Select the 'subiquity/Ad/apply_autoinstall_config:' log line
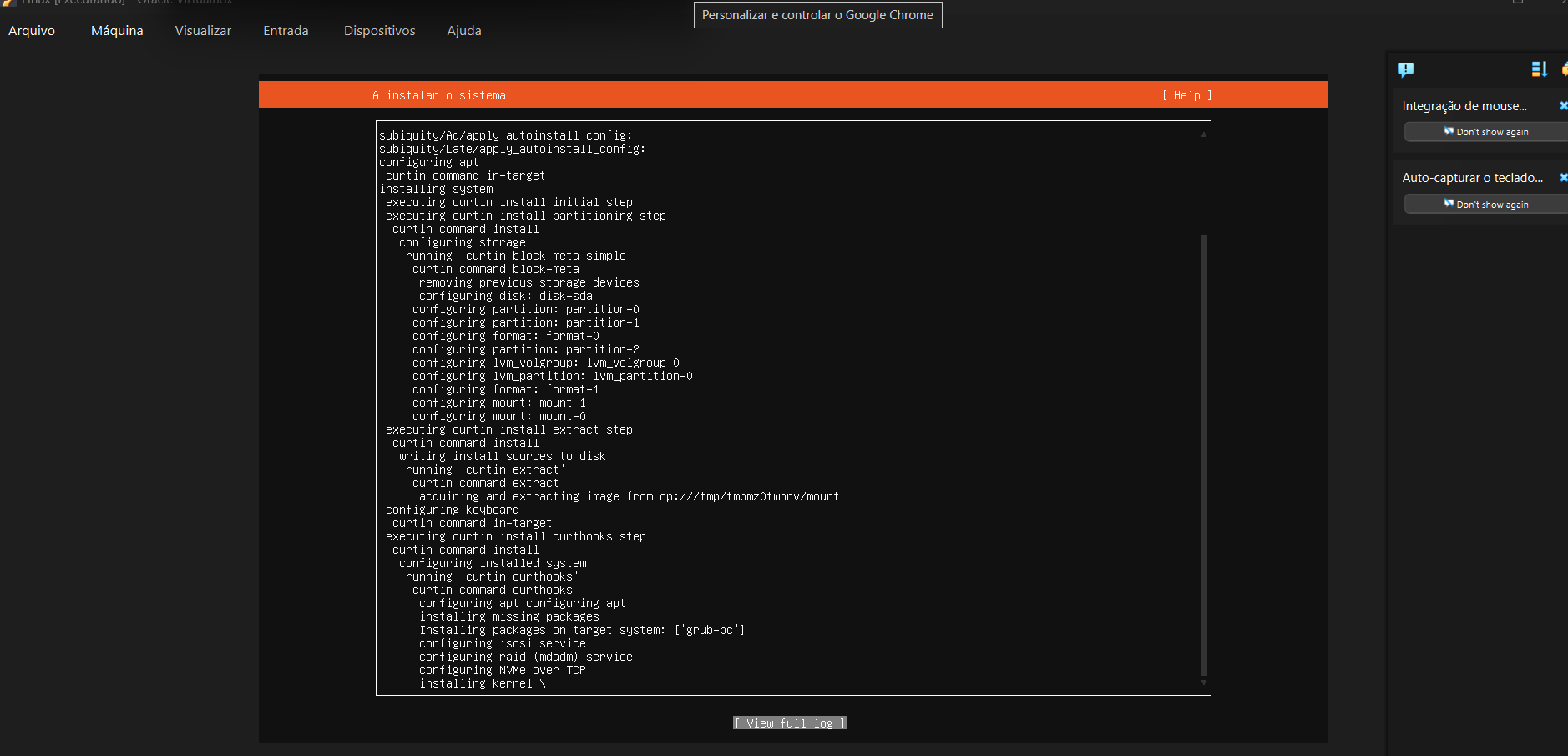 (506, 135)
